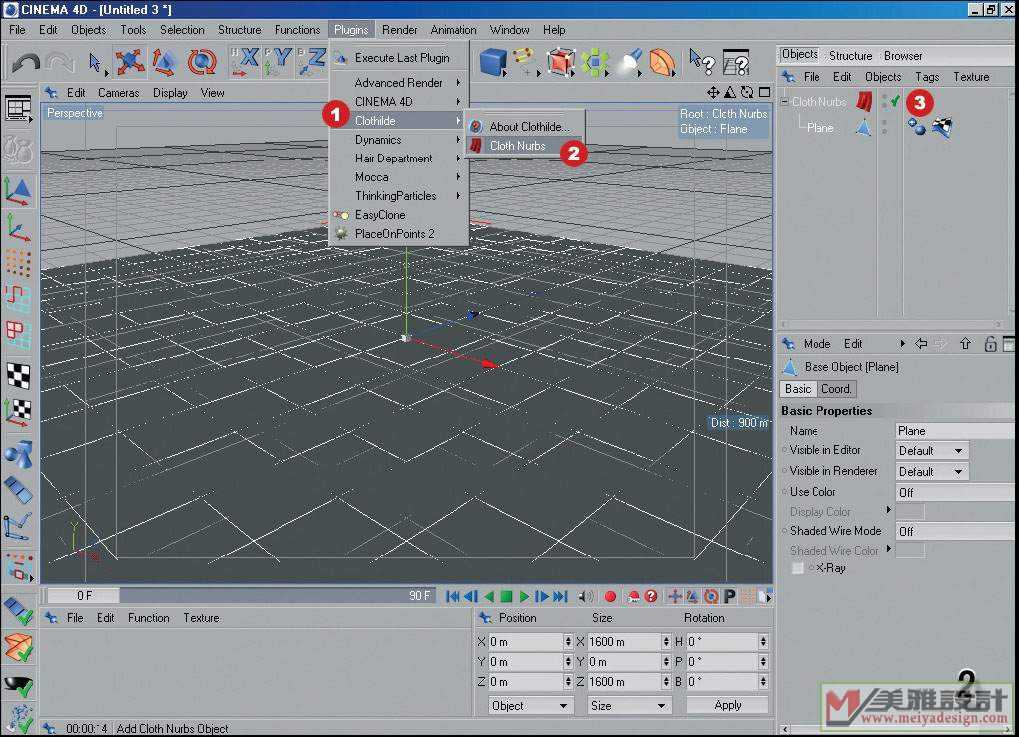Click the Name field containing Plane
Image resolution: width=1019 pixels, height=737 pixels.
pyautogui.click(x=954, y=431)
